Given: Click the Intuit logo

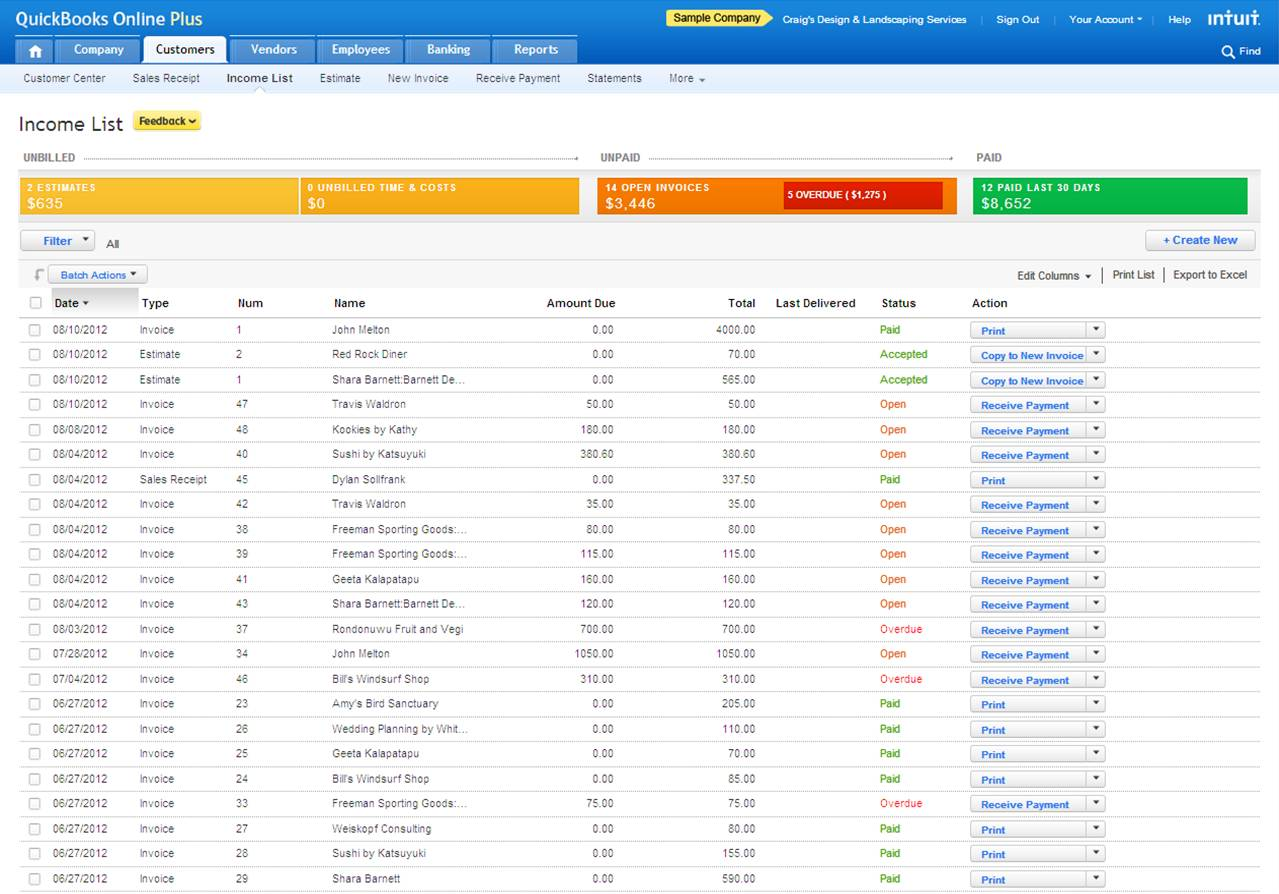Looking at the screenshot, I should pos(1233,19).
